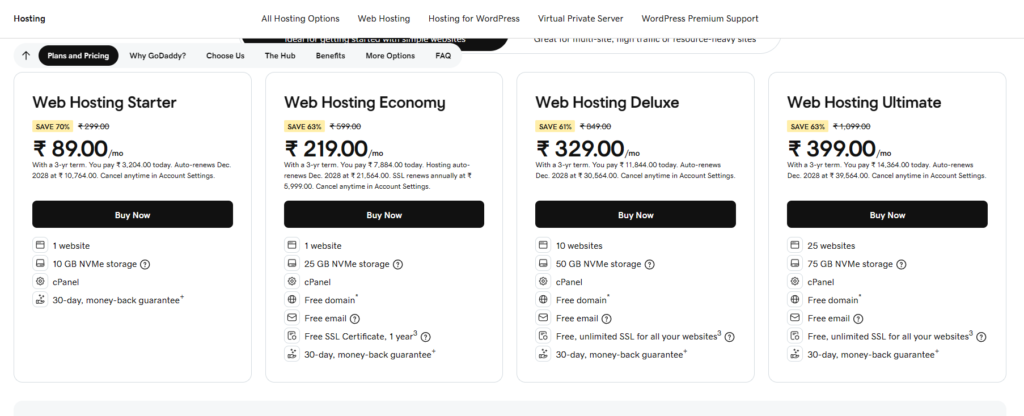Purchase the Web Hosting Ultimate plan
This screenshot has width=1024, height=416.
[x=887, y=215]
